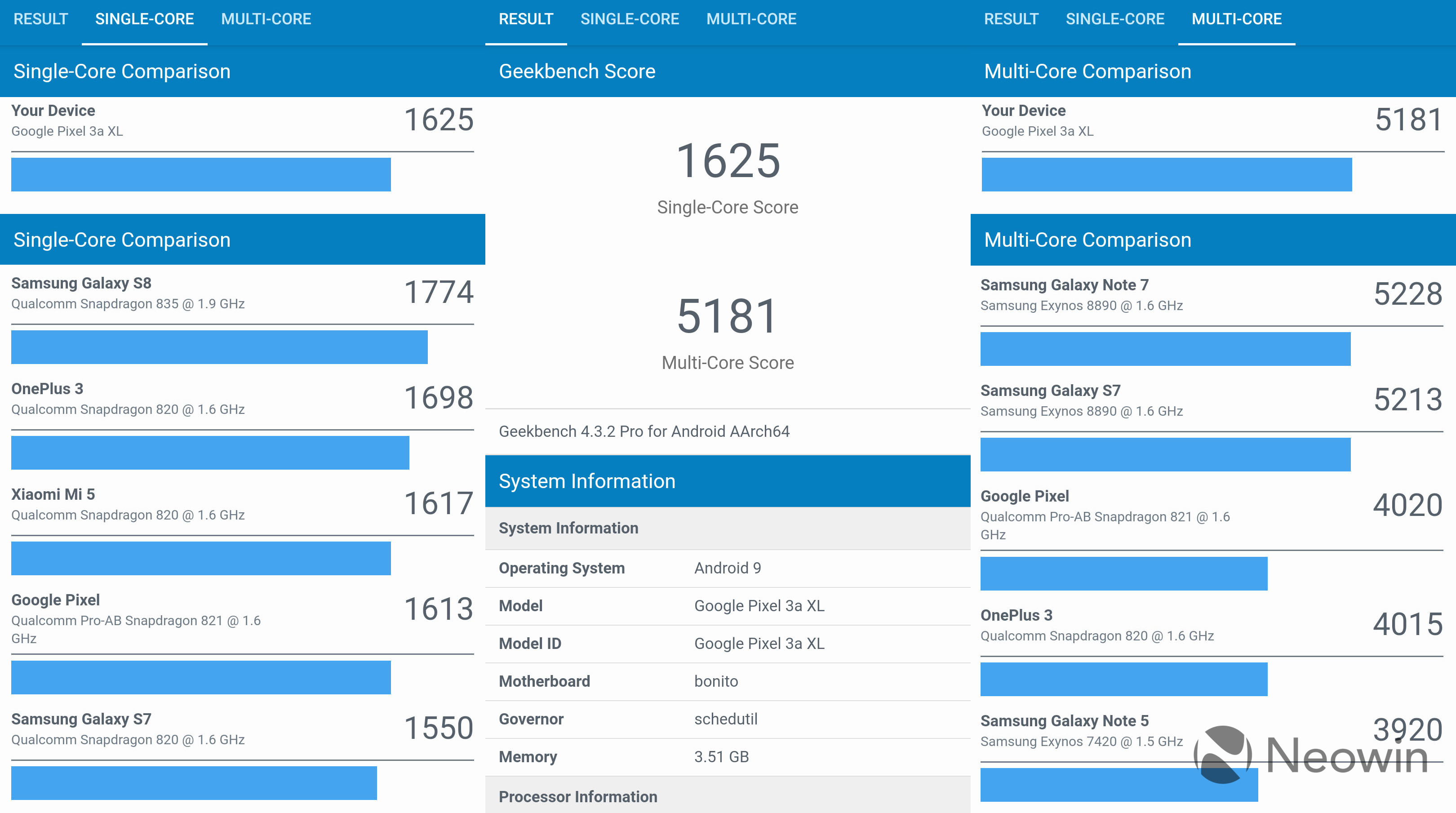This screenshot has height=813, width=1456.
Task: Select MULTI-CORE tab in right panel
Action: pos(1237,19)
